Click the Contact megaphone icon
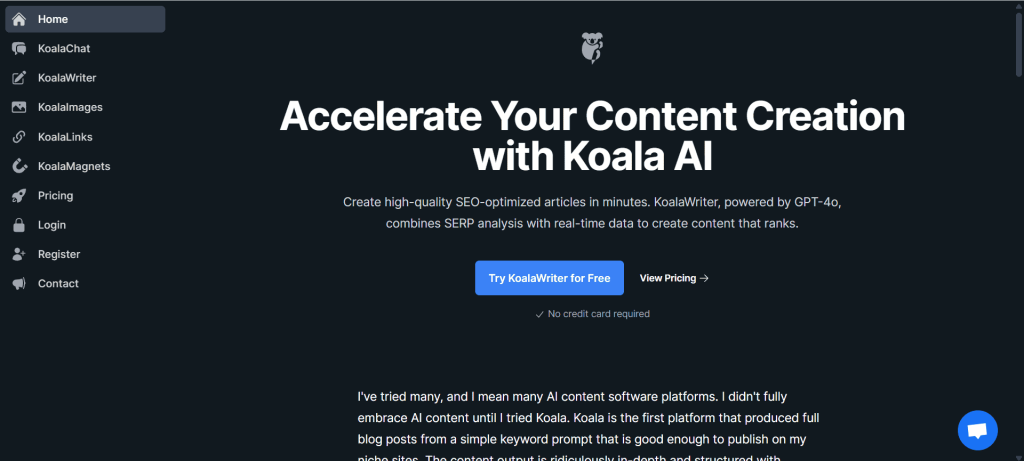The height and width of the screenshot is (461, 1024). (19, 284)
